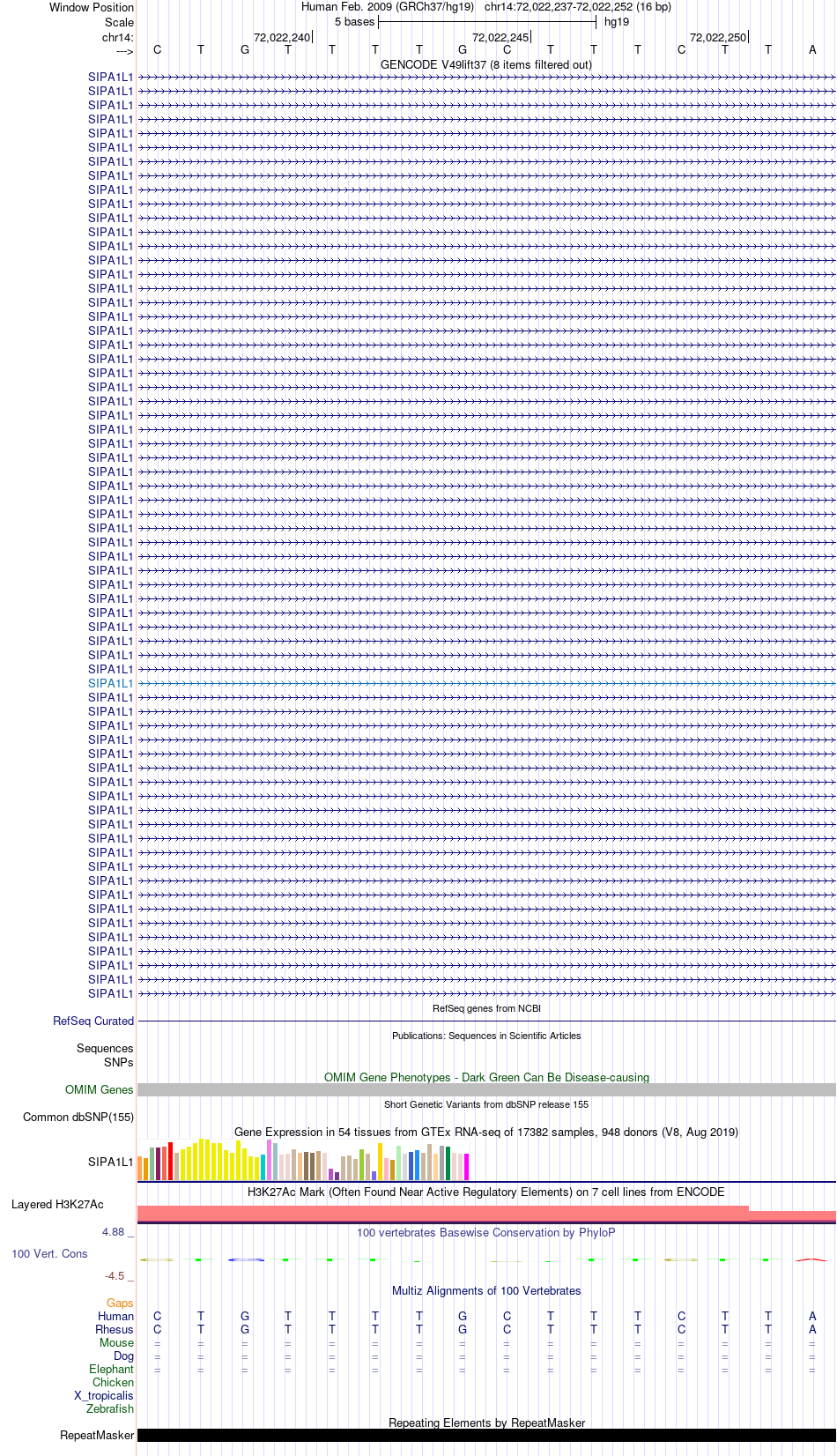Click the magenta bar ending the GTEx chart
The height and width of the screenshot is (1456, 837).
467,1167
